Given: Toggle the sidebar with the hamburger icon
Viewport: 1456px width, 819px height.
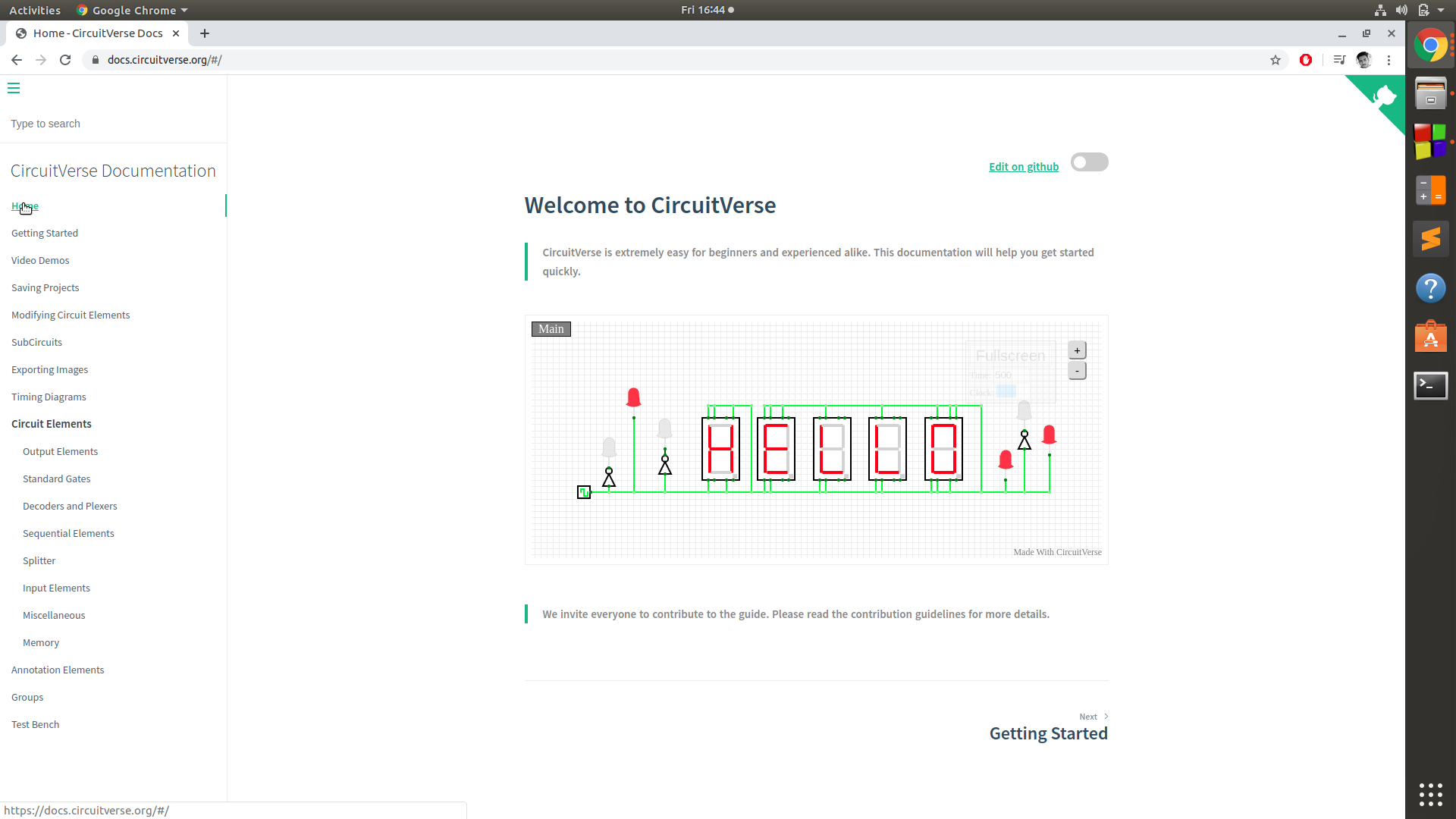Looking at the screenshot, I should point(14,89).
